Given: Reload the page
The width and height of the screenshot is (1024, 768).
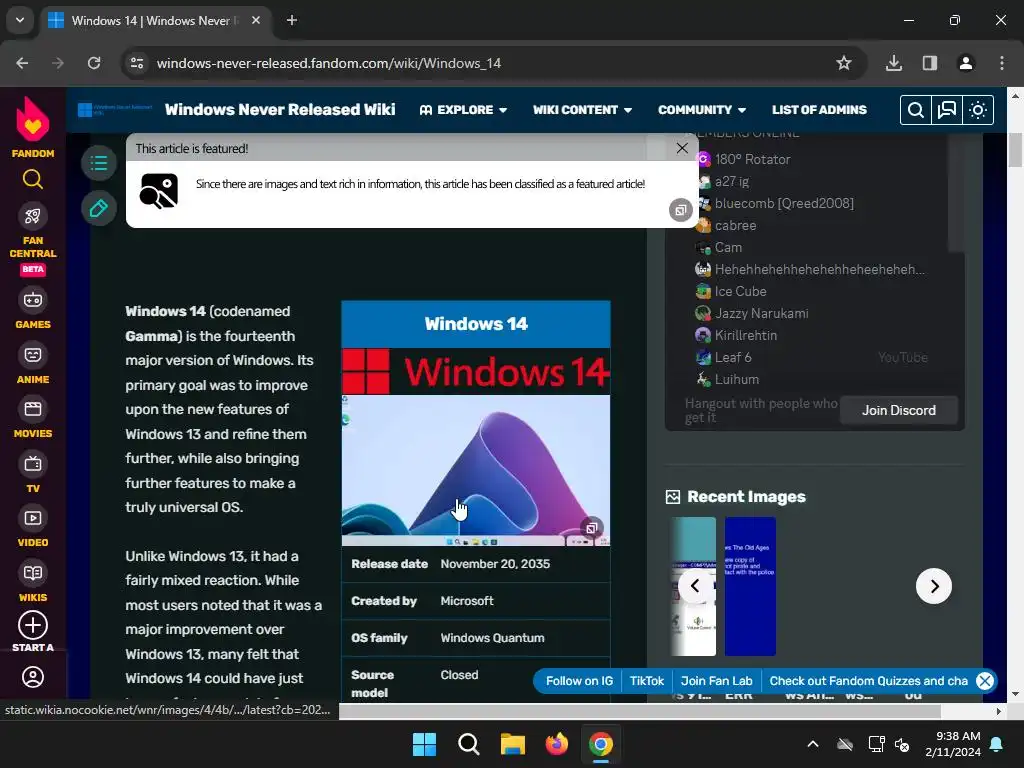Looking at the screenshot, I should [x=94, y=63].
